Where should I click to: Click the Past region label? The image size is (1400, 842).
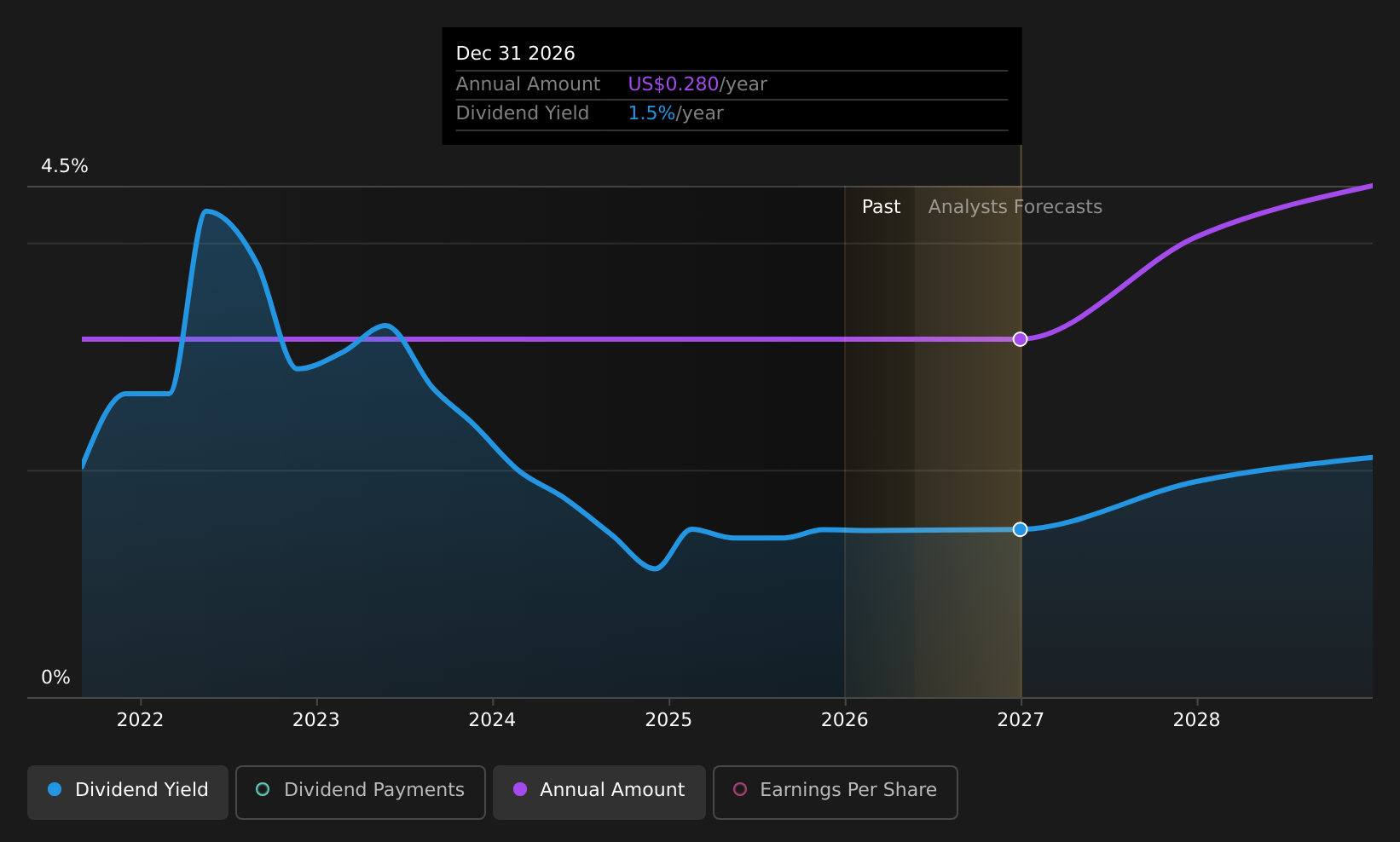point(881,207)
